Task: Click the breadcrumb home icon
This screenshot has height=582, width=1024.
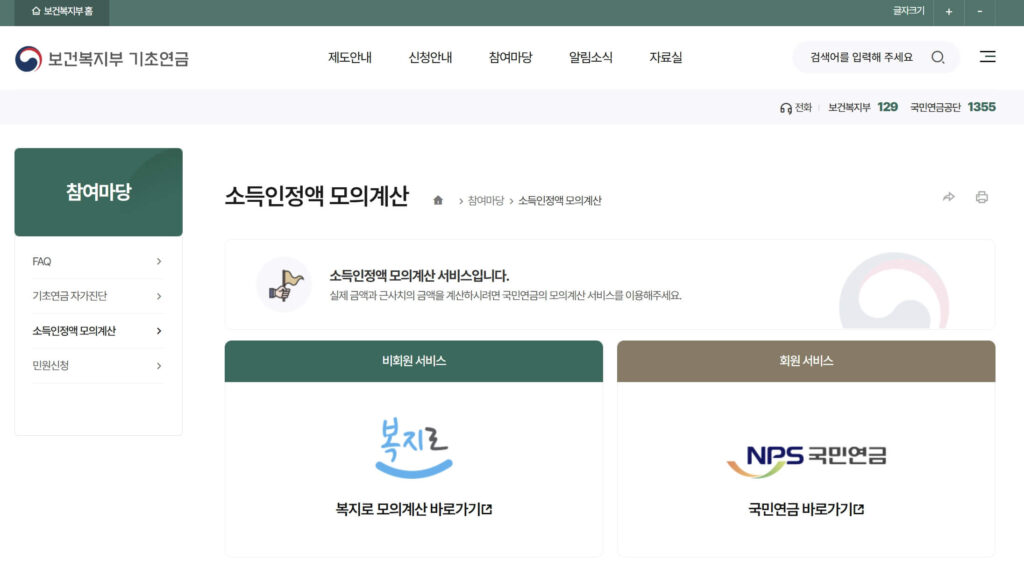Action: pyautogui.click(x=436, y=198)
